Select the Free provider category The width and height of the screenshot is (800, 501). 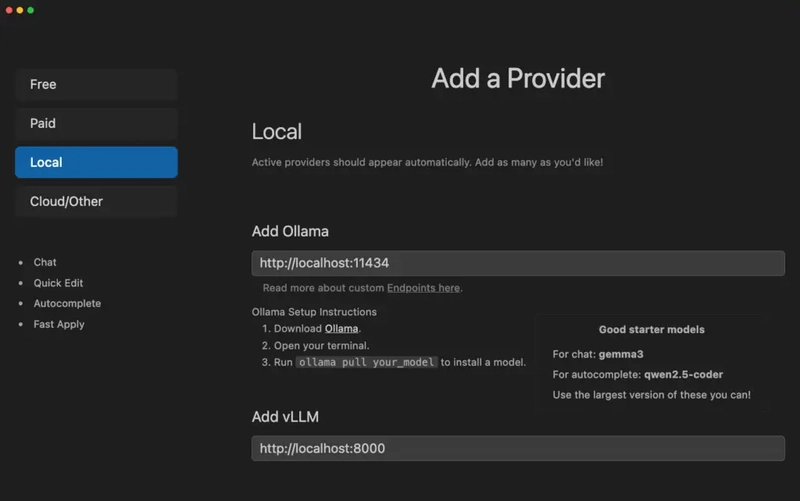[x=96, y=84]
